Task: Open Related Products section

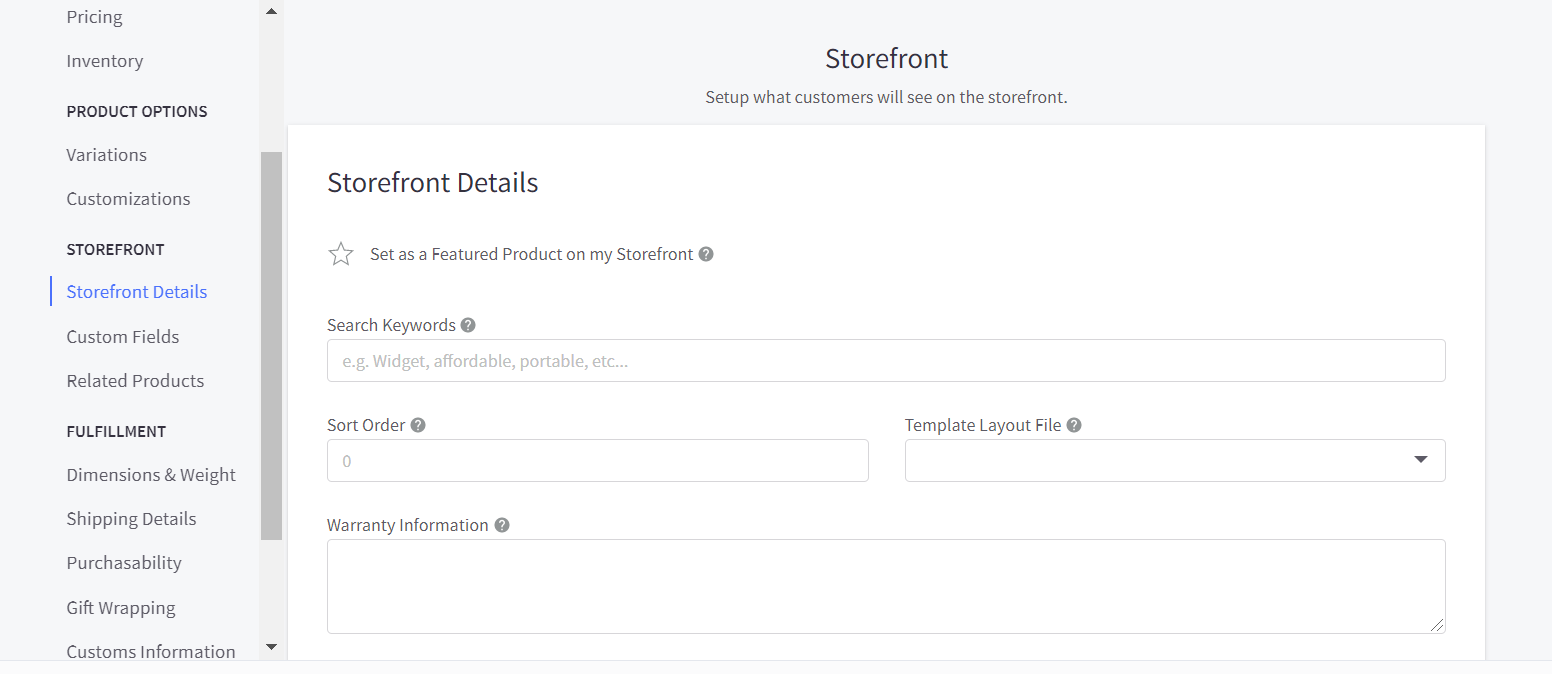Action: [135, 381]
